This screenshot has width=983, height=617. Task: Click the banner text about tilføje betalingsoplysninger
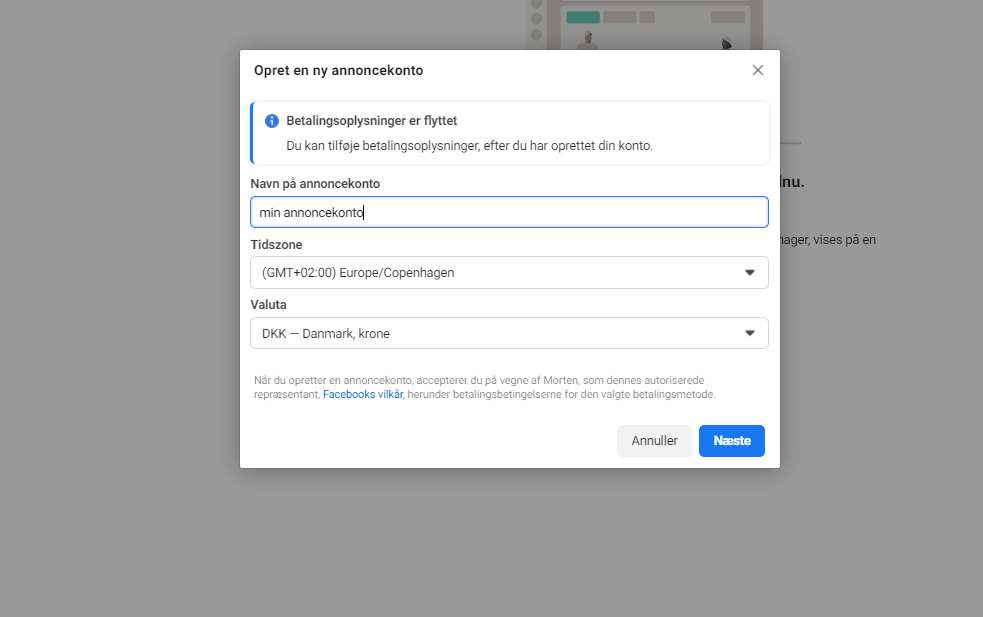click(x=470, y=145)
